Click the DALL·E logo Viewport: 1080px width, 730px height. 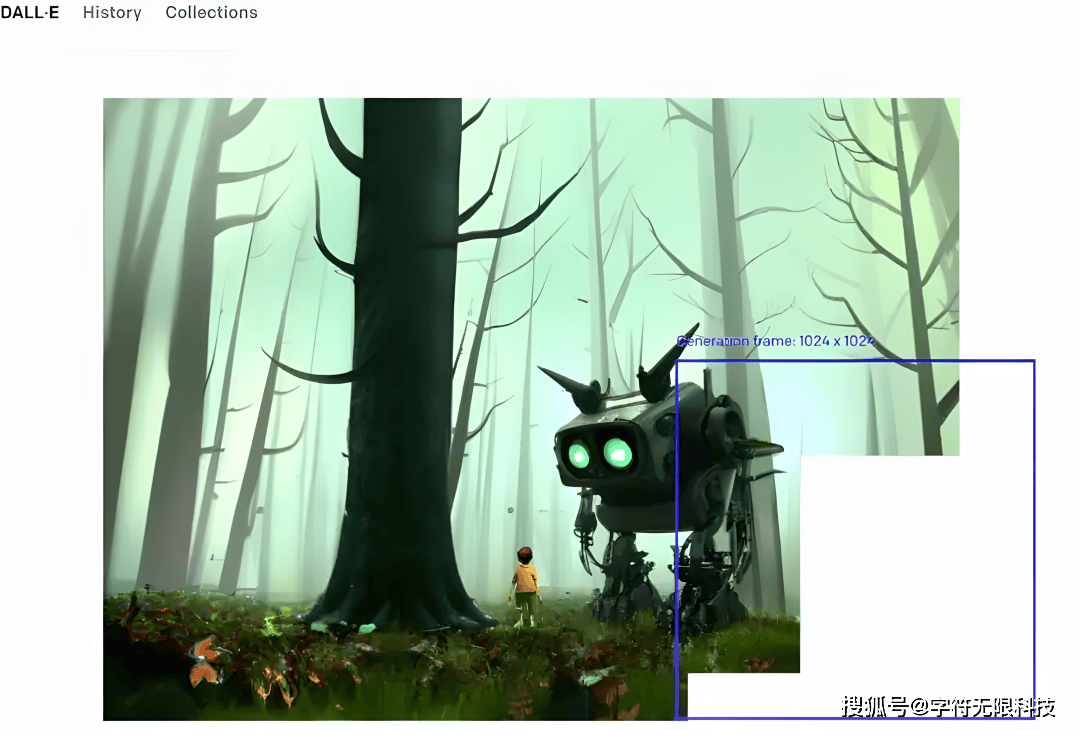tap(29, 13)
